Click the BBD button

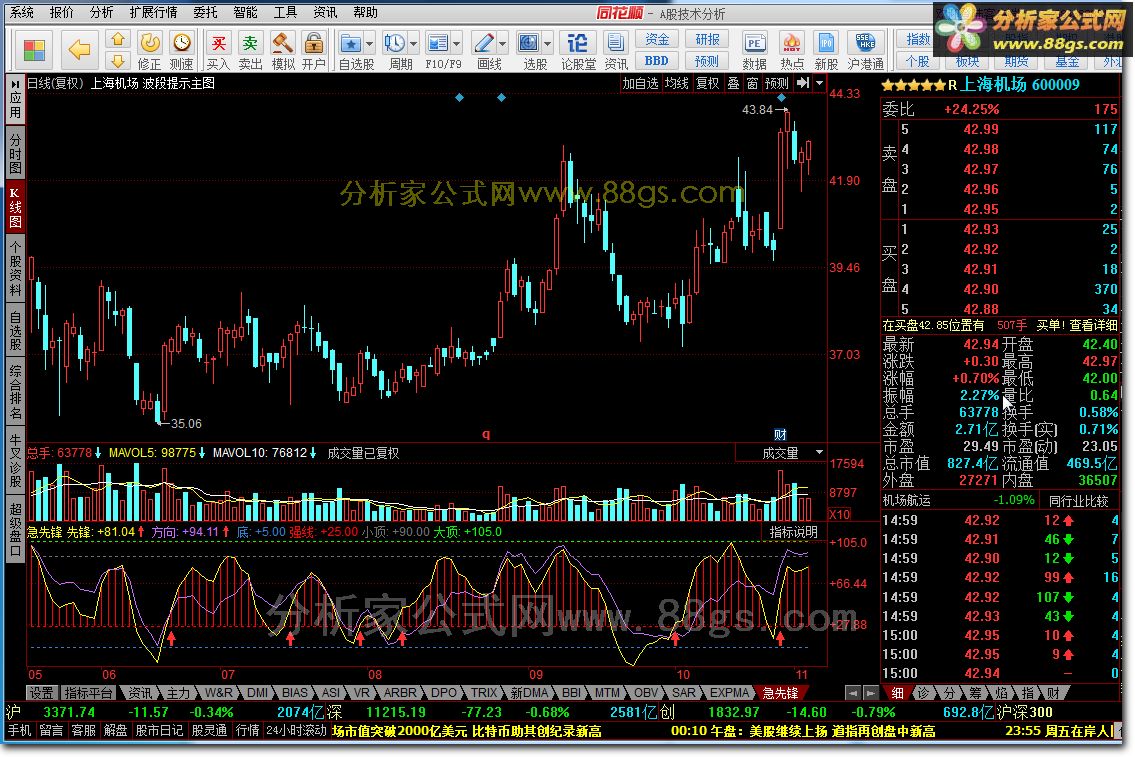[x=657, y=61]
